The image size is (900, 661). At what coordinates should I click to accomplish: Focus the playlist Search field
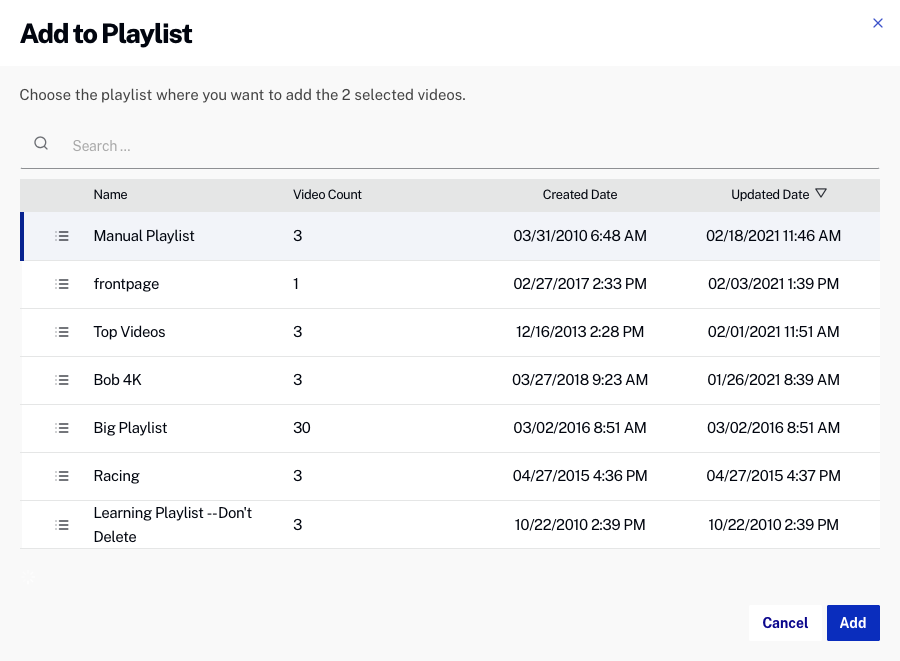(470, 146)
